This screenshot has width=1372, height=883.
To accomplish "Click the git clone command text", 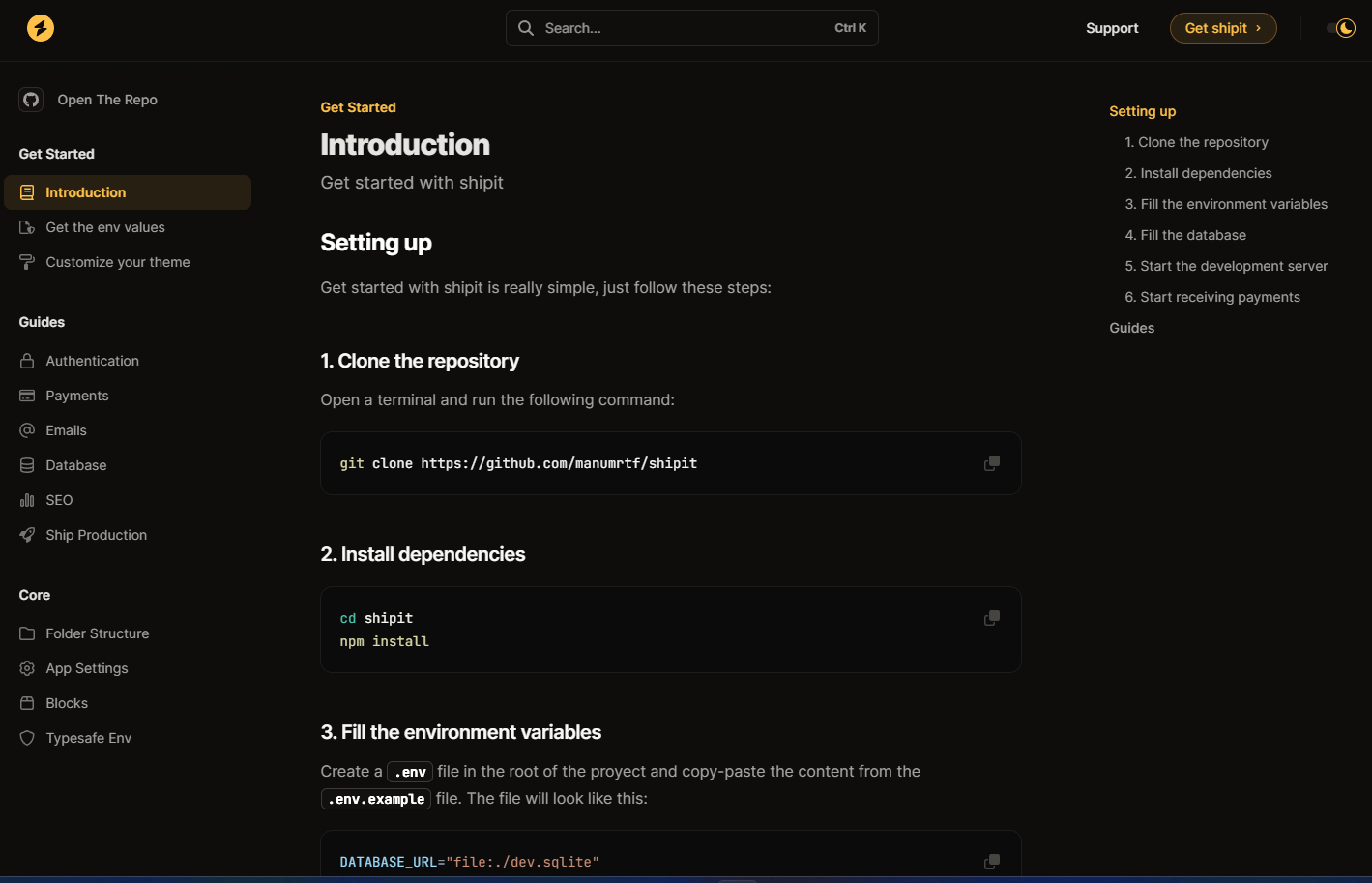I will click(518, 463).
